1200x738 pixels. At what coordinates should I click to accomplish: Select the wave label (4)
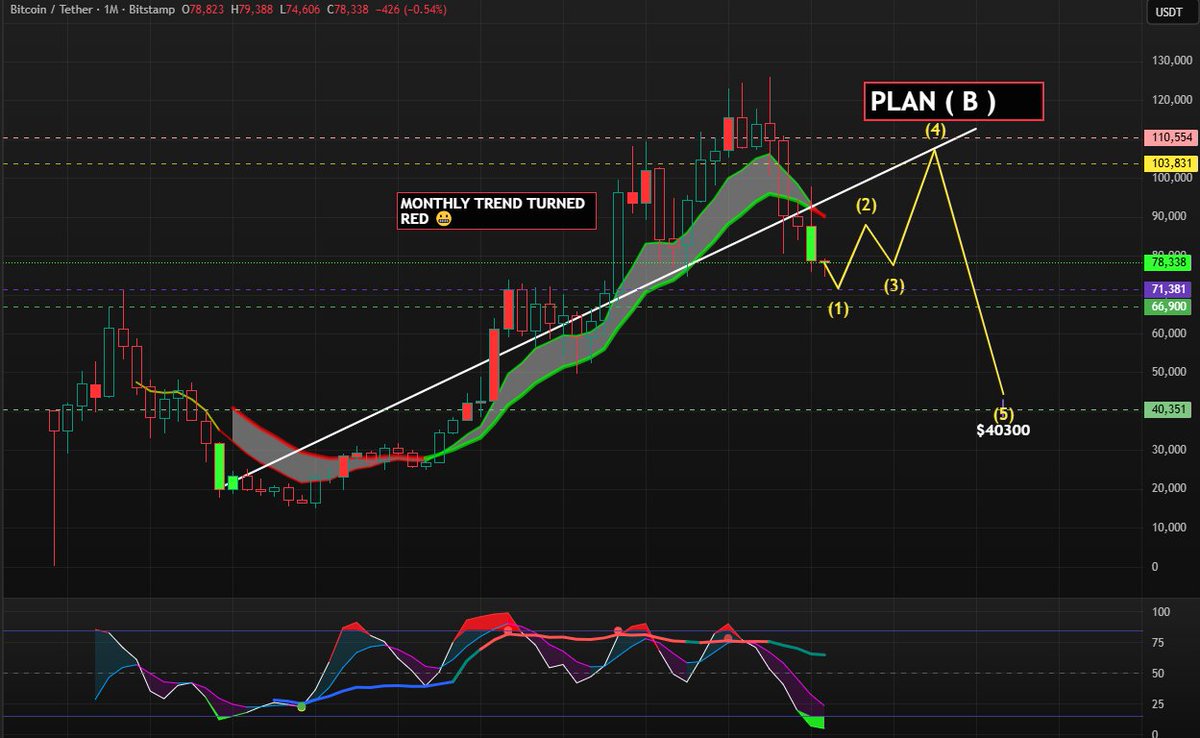[935, 130]
